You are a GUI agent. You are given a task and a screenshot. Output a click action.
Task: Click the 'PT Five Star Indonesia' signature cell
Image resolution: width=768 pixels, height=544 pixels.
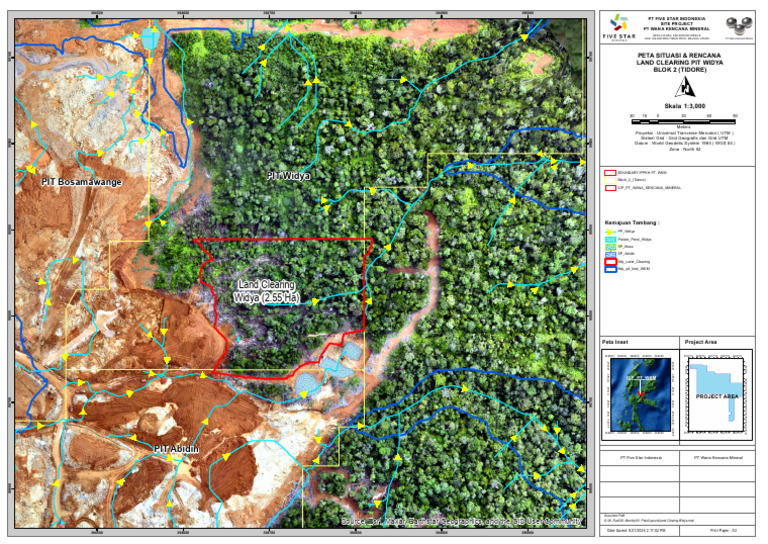click(641, 457)
